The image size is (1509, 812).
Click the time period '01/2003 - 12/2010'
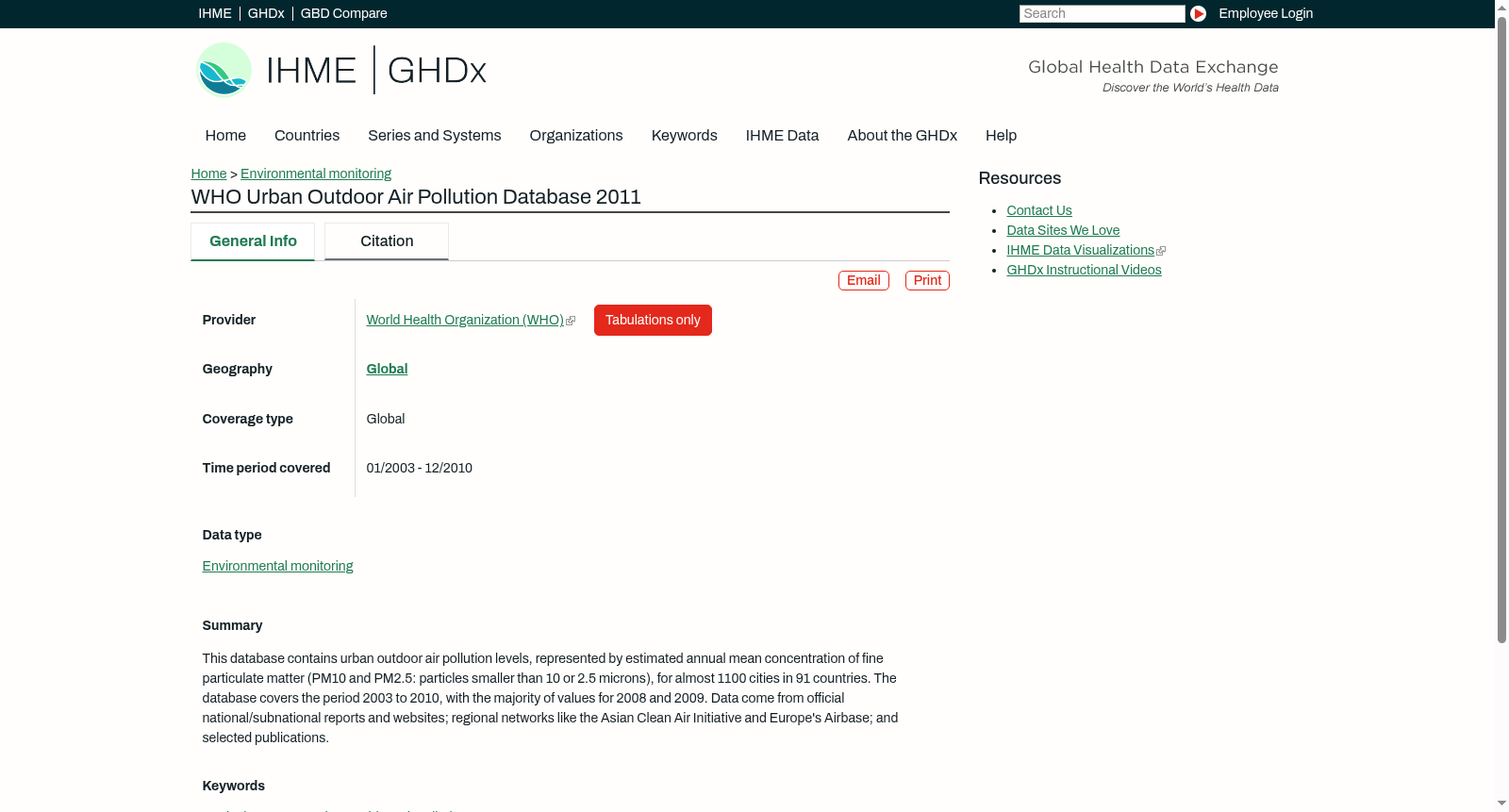[x=420, y=468]
